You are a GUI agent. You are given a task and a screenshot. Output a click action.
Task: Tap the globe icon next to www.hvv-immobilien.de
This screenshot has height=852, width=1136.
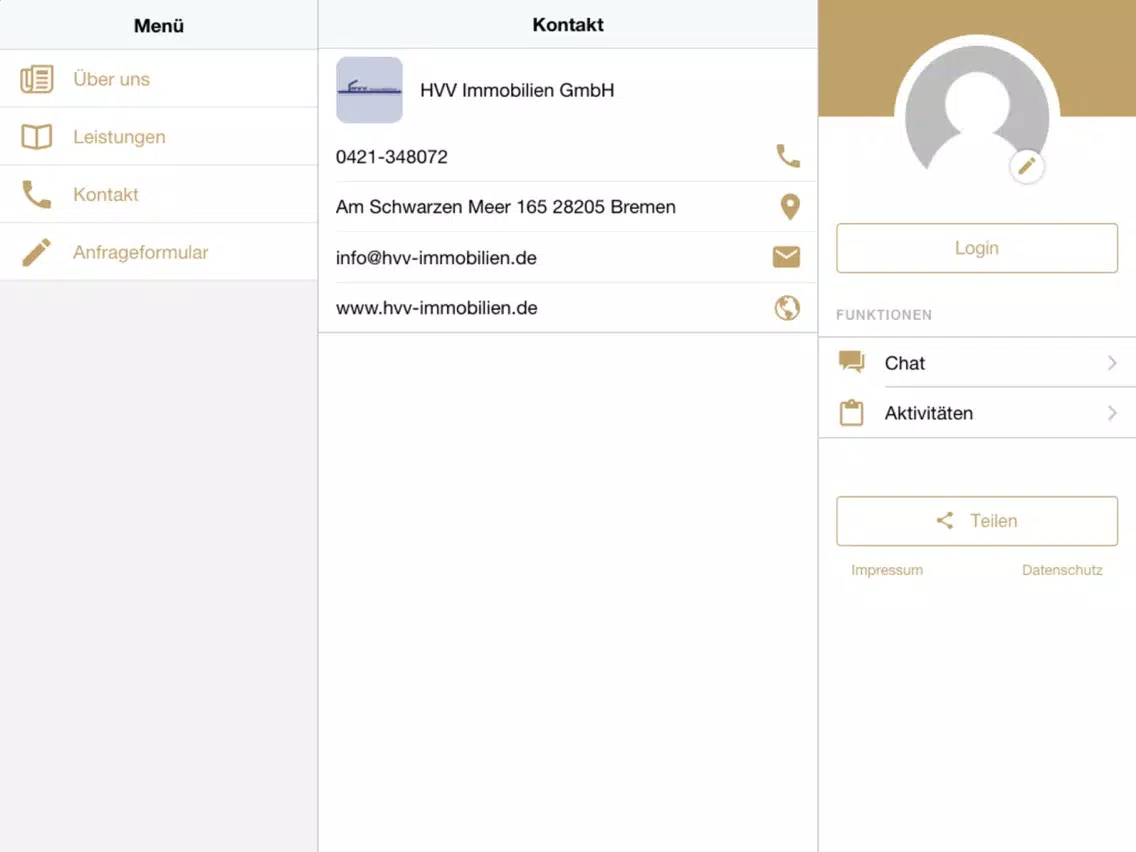click(787, 308)
